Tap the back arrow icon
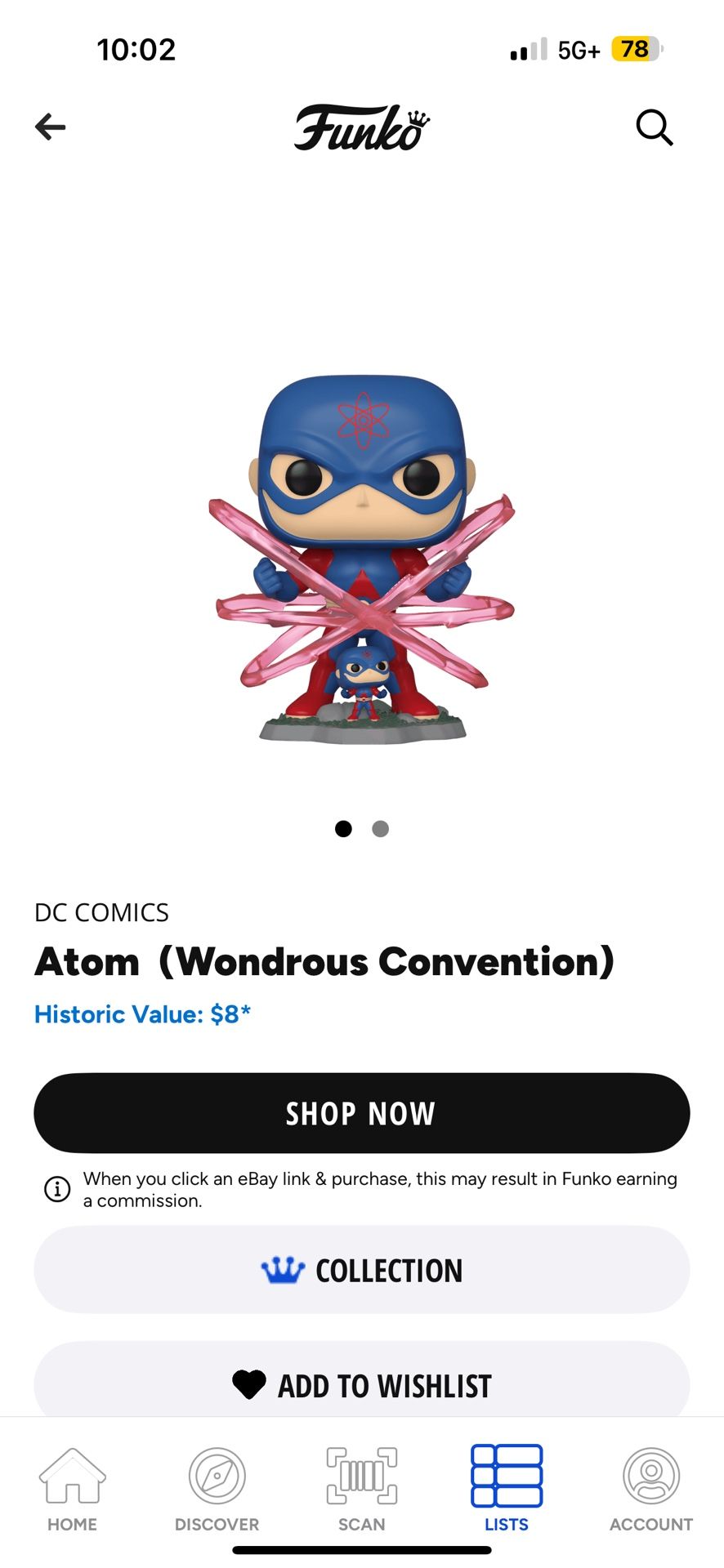 (50, 127)
